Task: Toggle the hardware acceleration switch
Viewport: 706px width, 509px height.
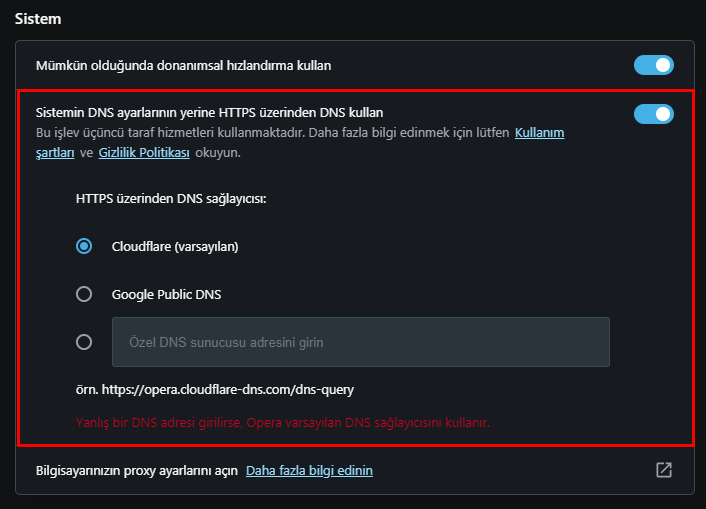Action: pos(653,66)
